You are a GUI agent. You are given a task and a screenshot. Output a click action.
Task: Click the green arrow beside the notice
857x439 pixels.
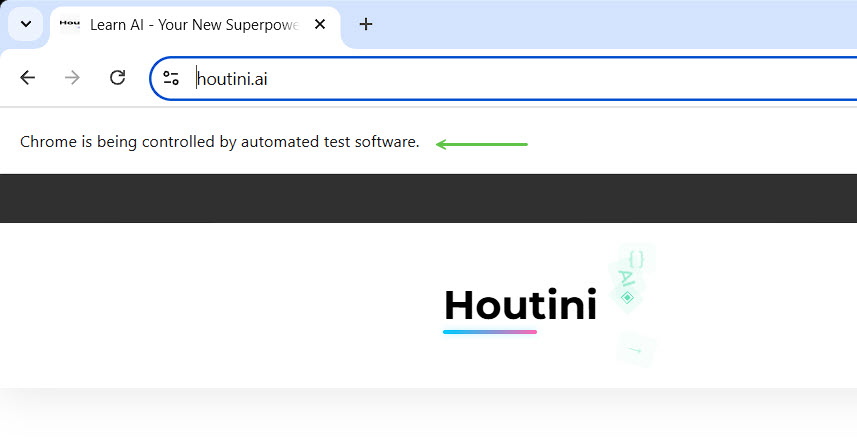click(x=482, y=144)
